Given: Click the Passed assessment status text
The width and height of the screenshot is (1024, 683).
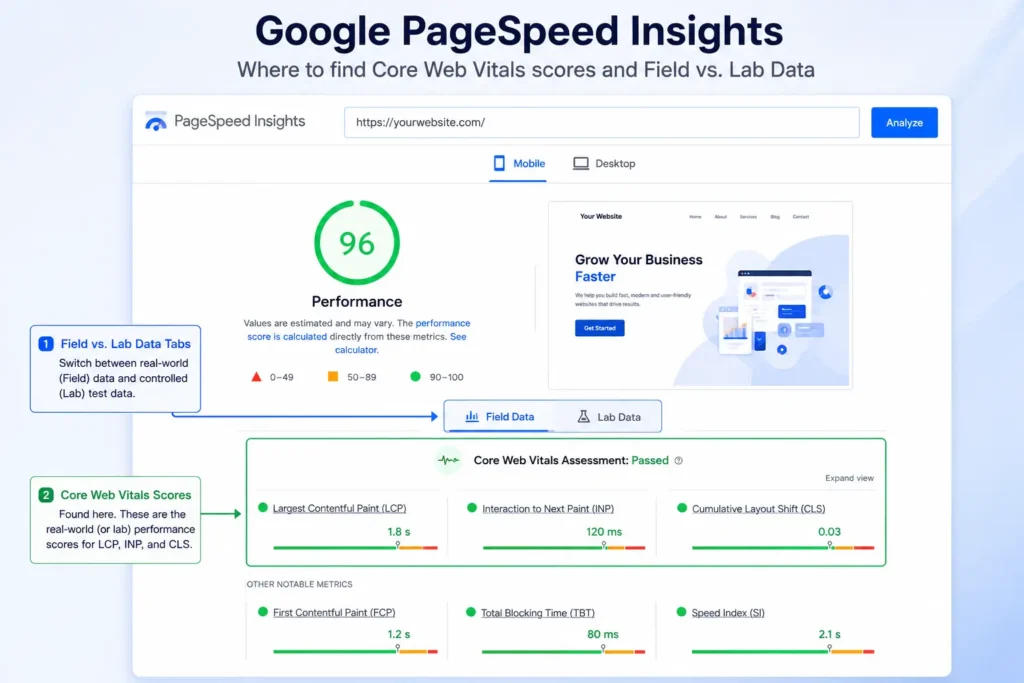Looking at the screenshot, I should (650, 460).
